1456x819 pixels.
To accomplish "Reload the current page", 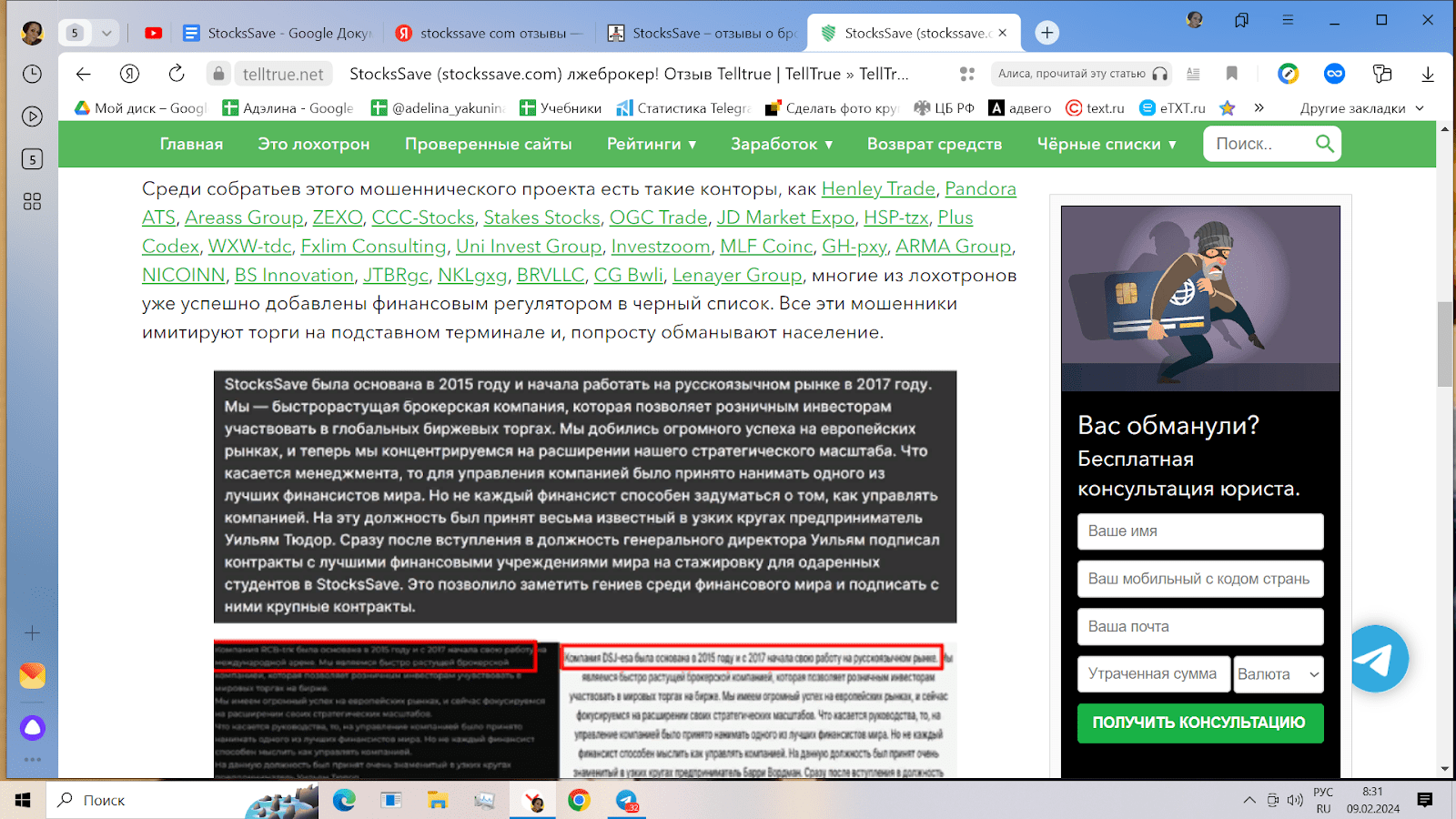I will 177,74.
